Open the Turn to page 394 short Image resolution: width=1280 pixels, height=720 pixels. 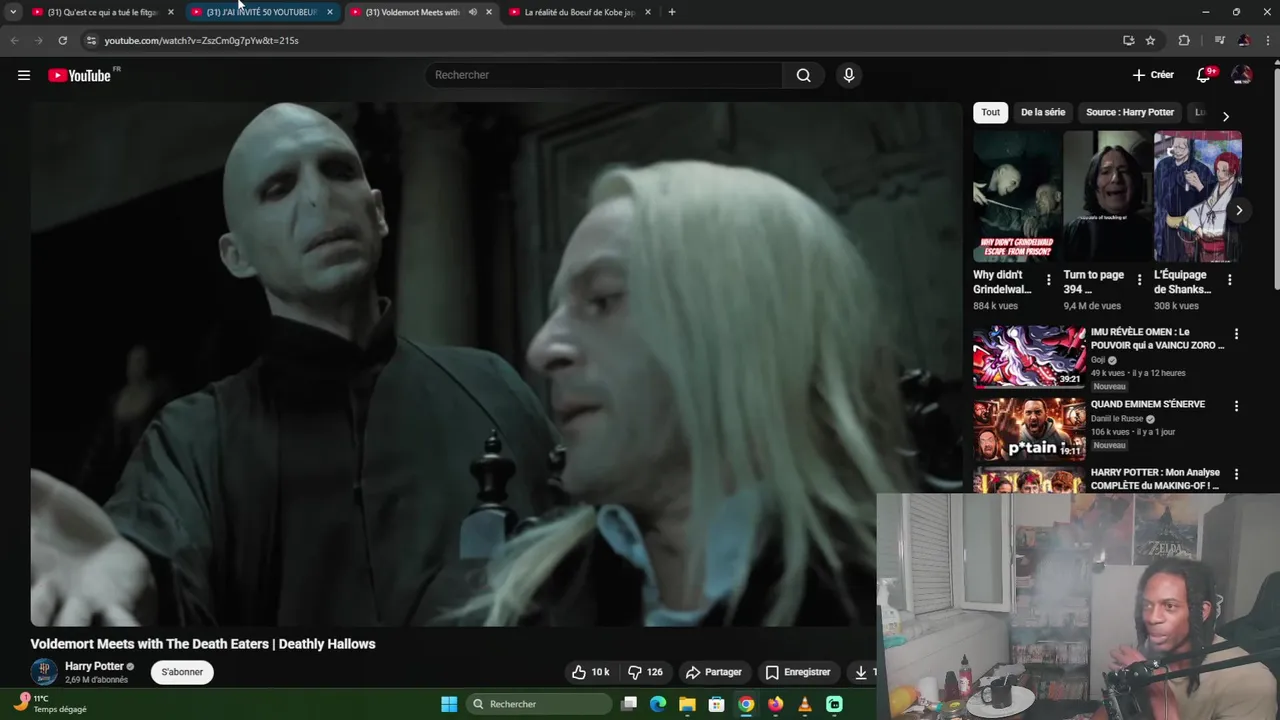[x=1107, y=196]
